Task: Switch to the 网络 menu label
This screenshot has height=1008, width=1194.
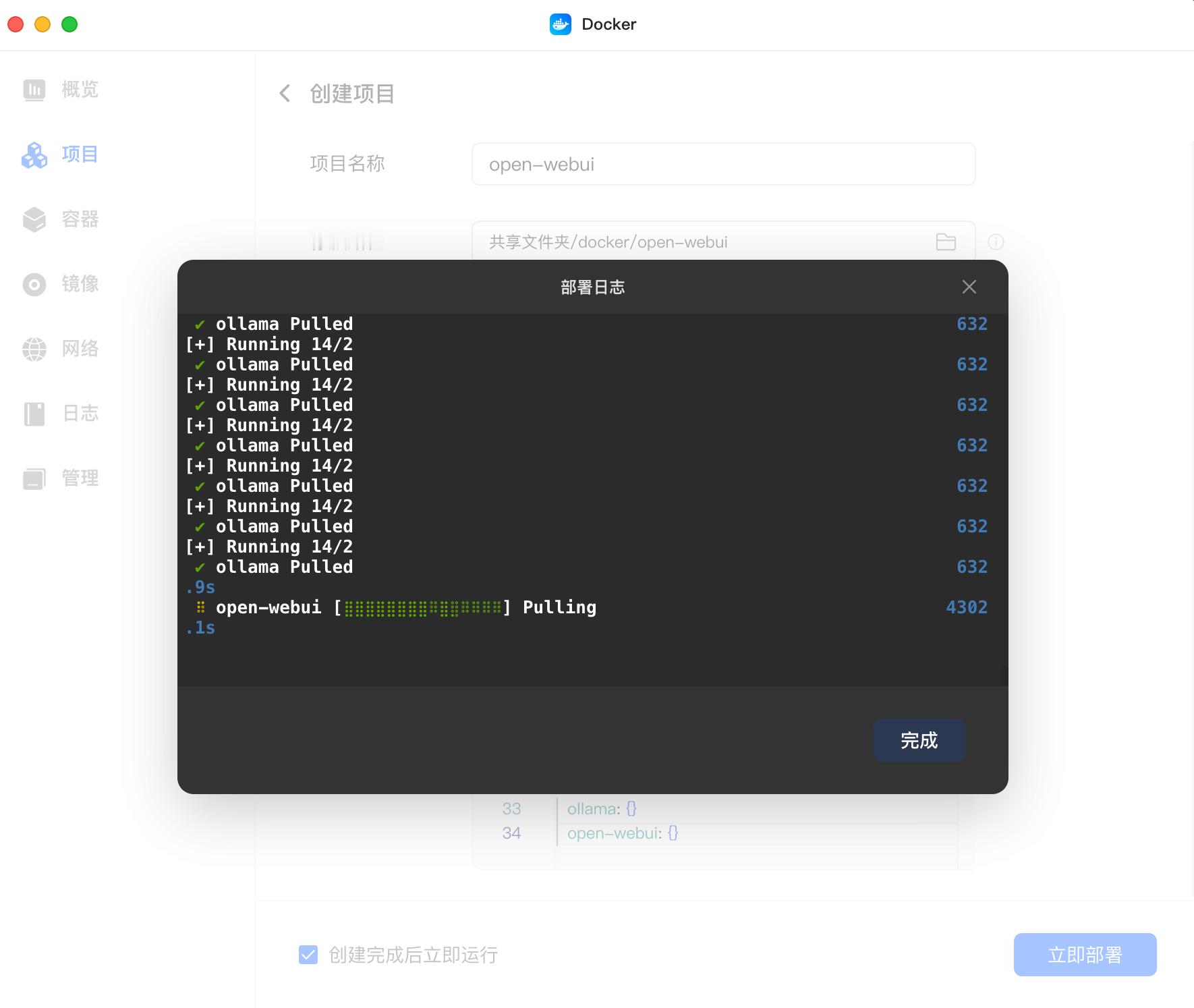Action: click(x=80, y=348)
